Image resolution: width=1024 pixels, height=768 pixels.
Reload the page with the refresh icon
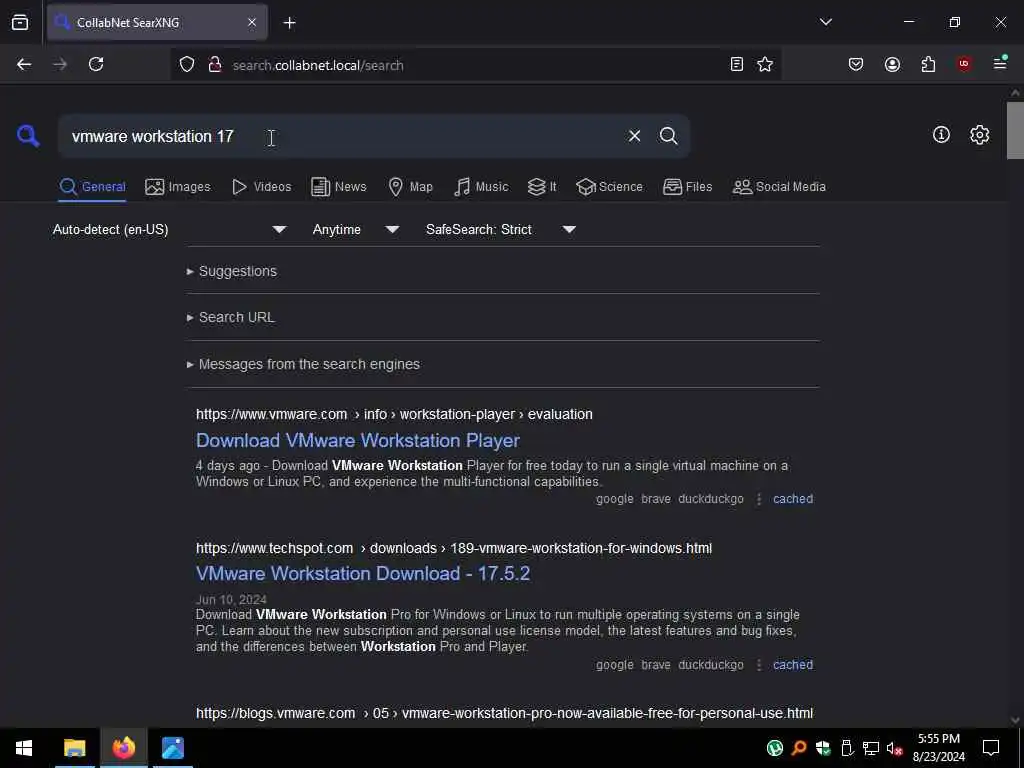click(x=96, y=64)
